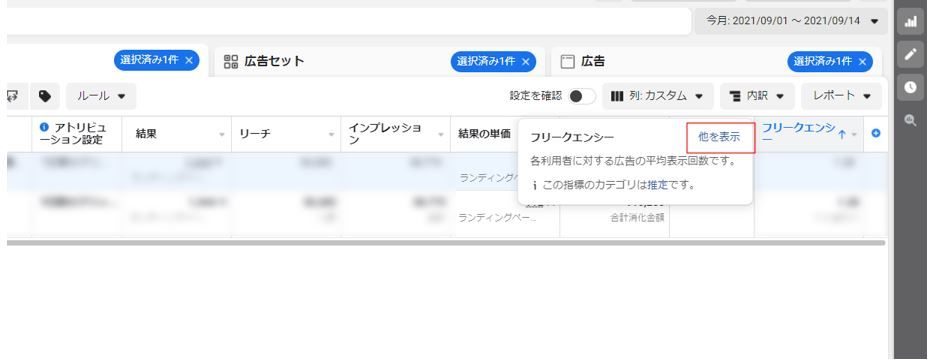Screen dimensions: 928x360
Task: Sort by フリークエンシー column header
Action: (x=798, y=133)
